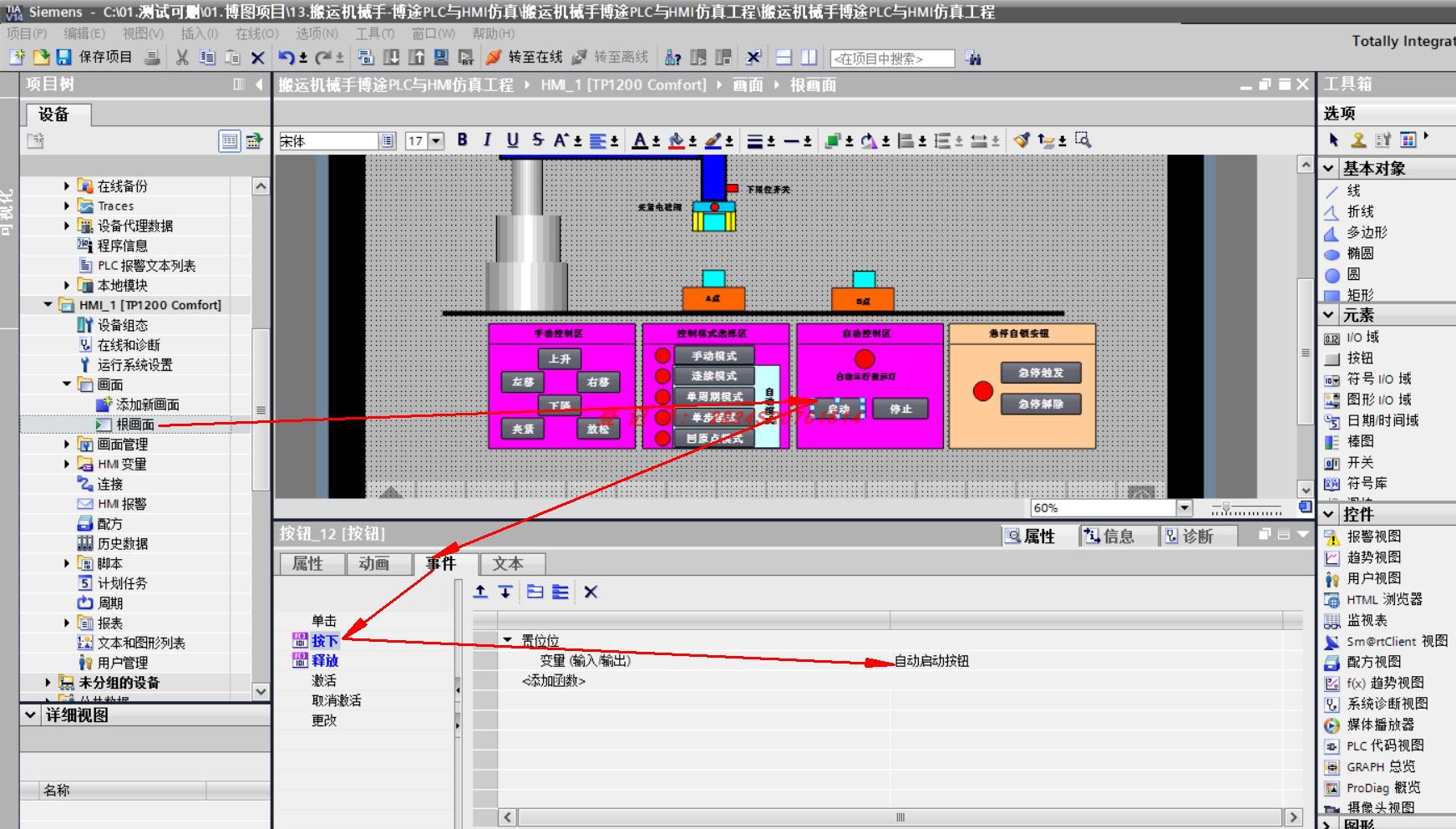This screenshot has width=1456, height=829.
Task: Collapse the 置位位 function row
Action: pos(507,640)
